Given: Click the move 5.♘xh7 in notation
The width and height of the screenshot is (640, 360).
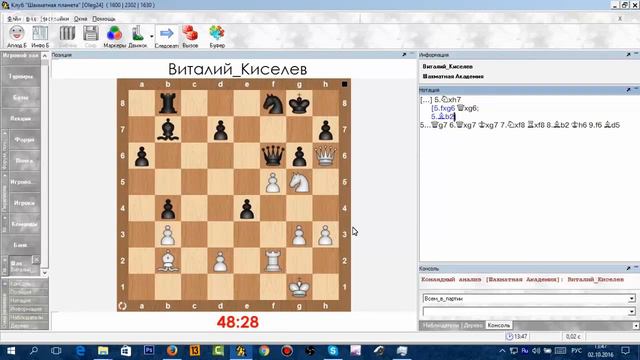Looking at the screenshot, I should point(448,100).
